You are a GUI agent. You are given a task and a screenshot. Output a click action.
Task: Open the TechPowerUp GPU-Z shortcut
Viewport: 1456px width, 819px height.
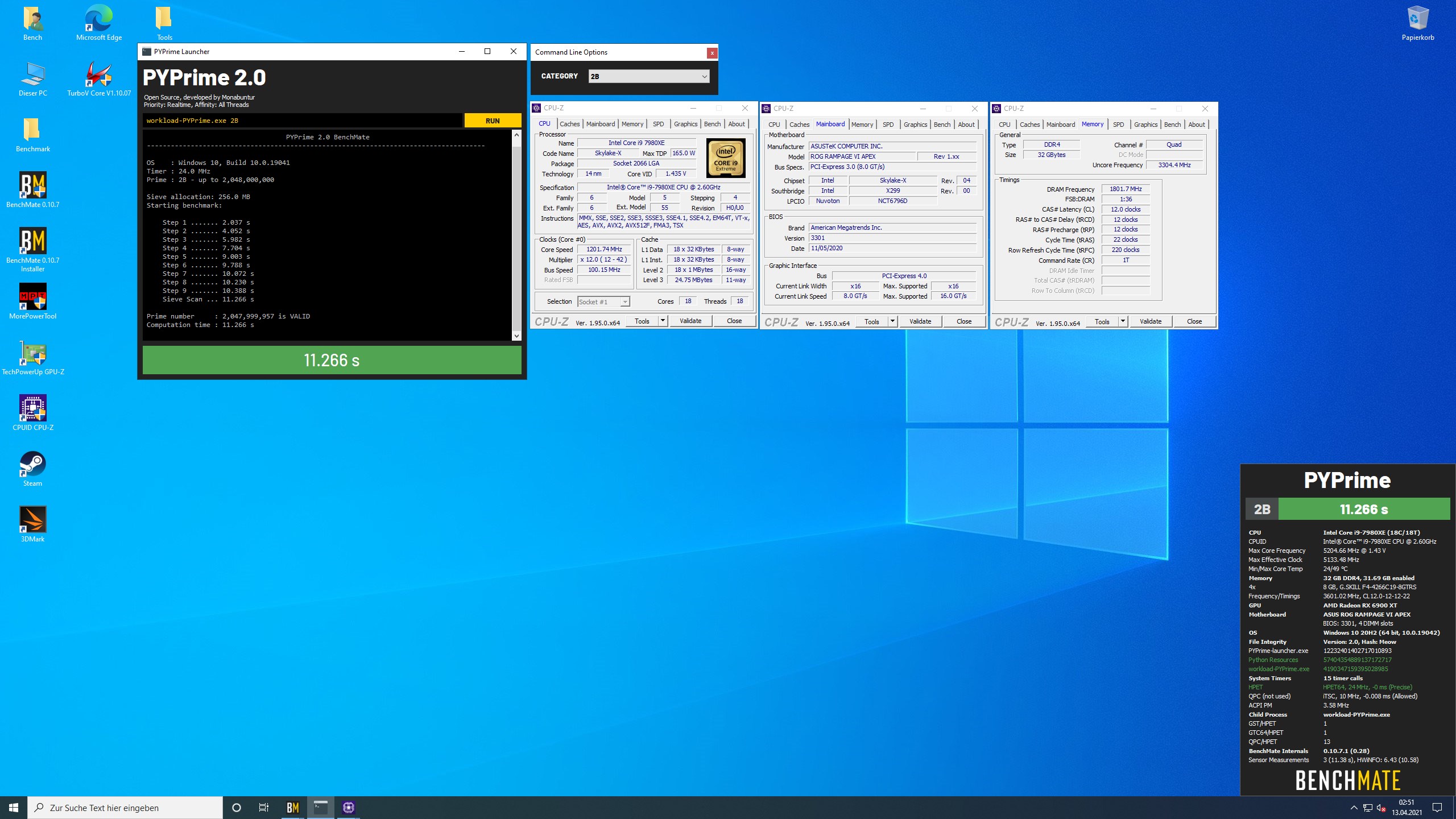(x=32, y=358)
